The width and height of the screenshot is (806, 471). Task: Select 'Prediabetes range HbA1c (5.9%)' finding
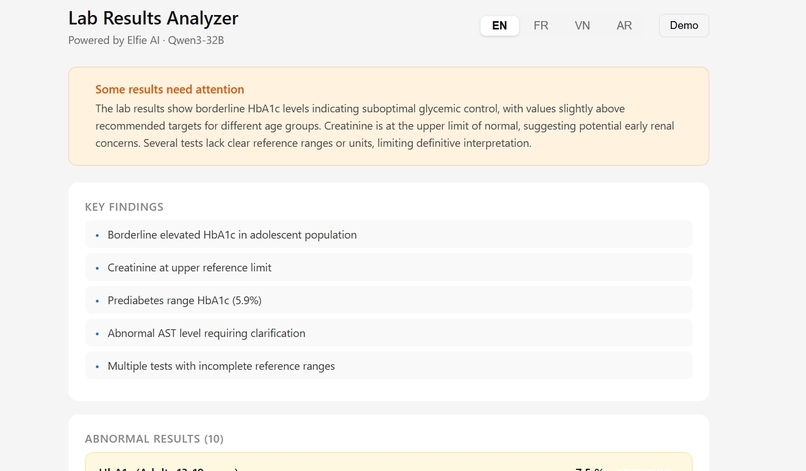(x=388, y=300)
